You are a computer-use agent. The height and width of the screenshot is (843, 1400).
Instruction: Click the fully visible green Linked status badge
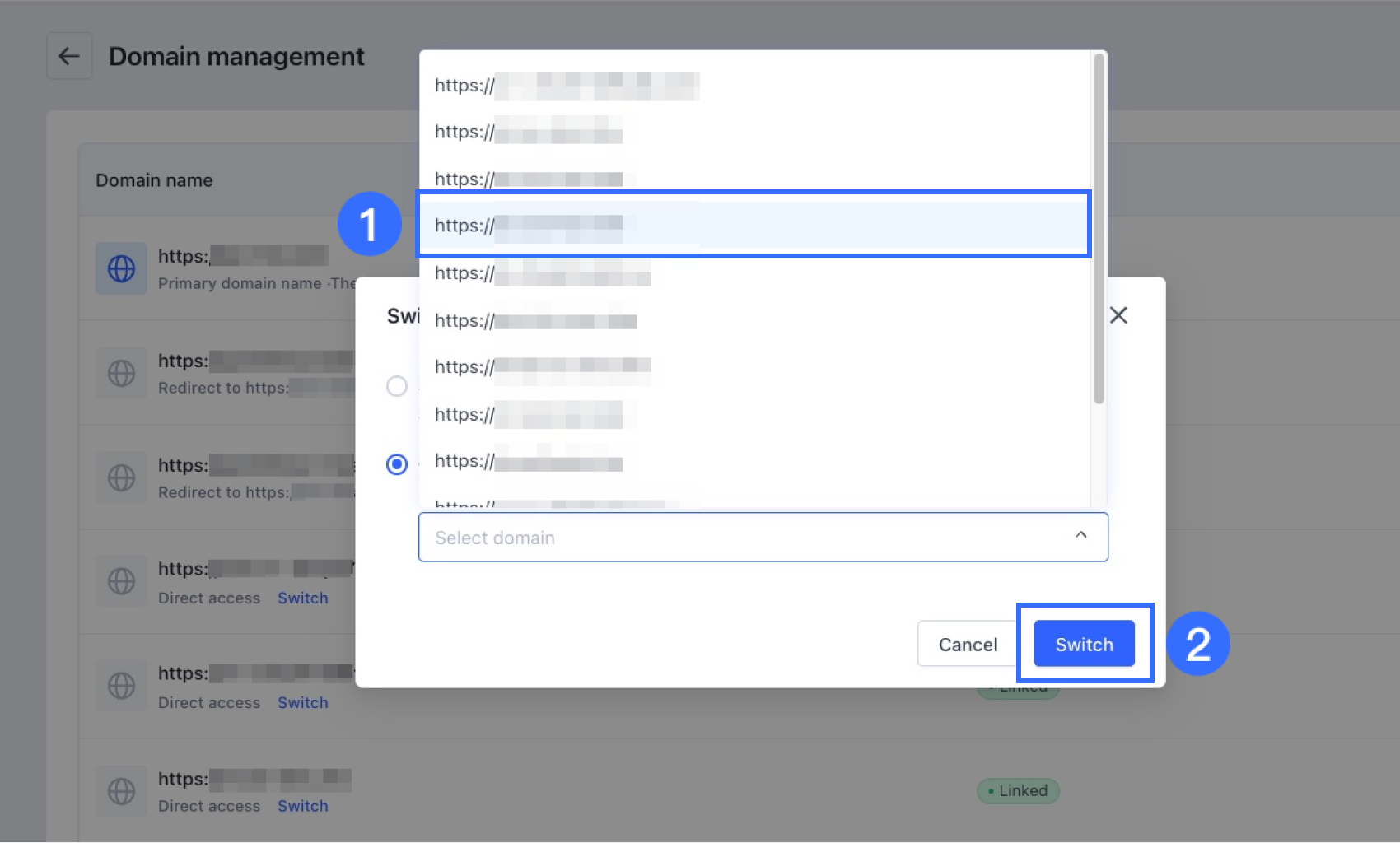[x=1018, y=790]
